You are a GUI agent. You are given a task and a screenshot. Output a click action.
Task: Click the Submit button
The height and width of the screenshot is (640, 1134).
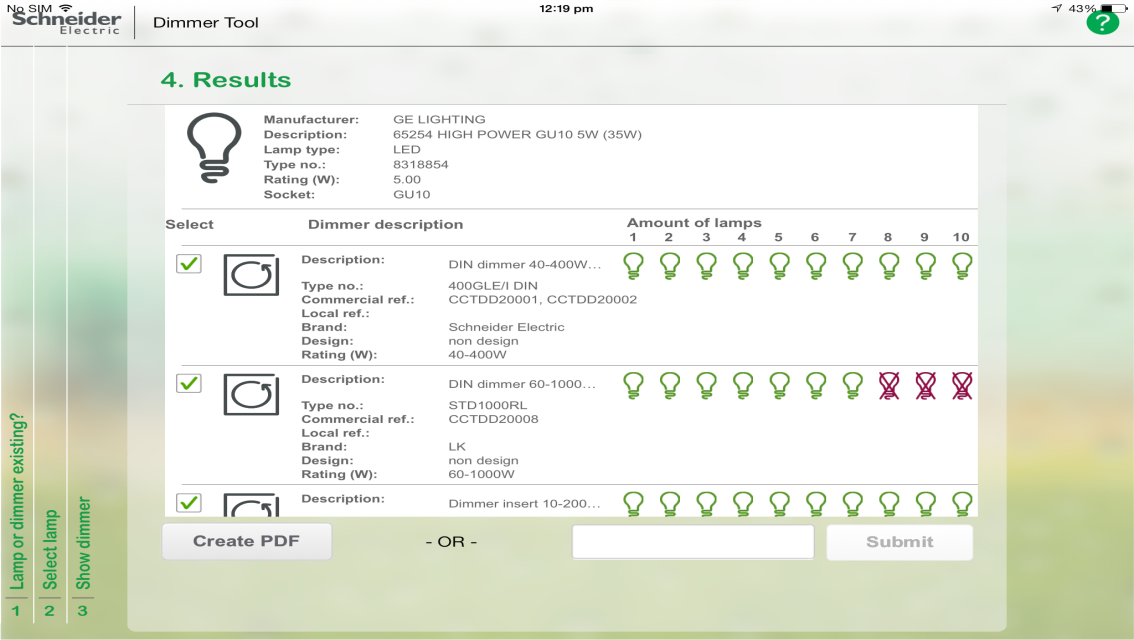(900, 542)
